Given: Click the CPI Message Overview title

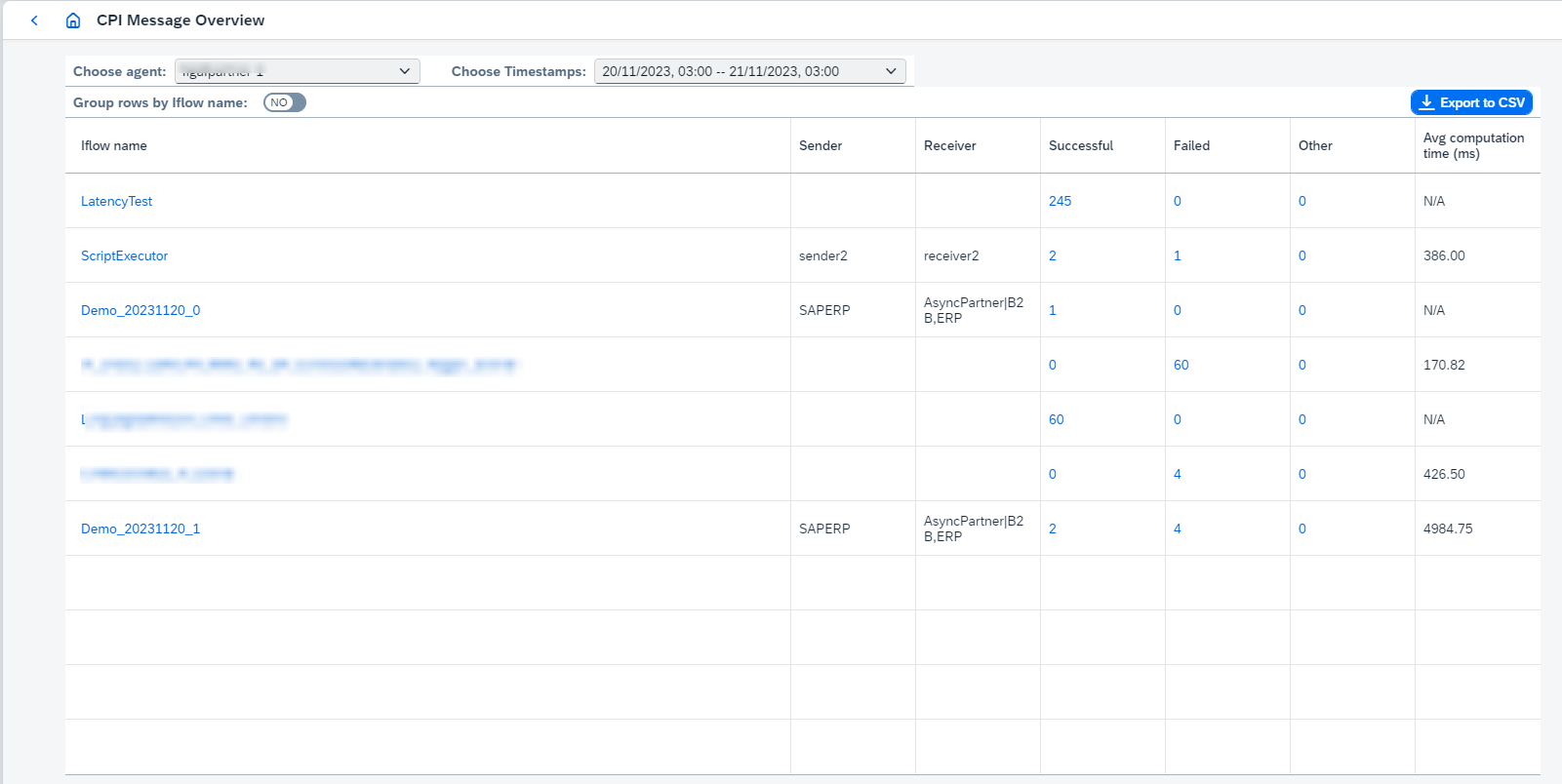Looking at the screenshot, I should pos(180,20).
